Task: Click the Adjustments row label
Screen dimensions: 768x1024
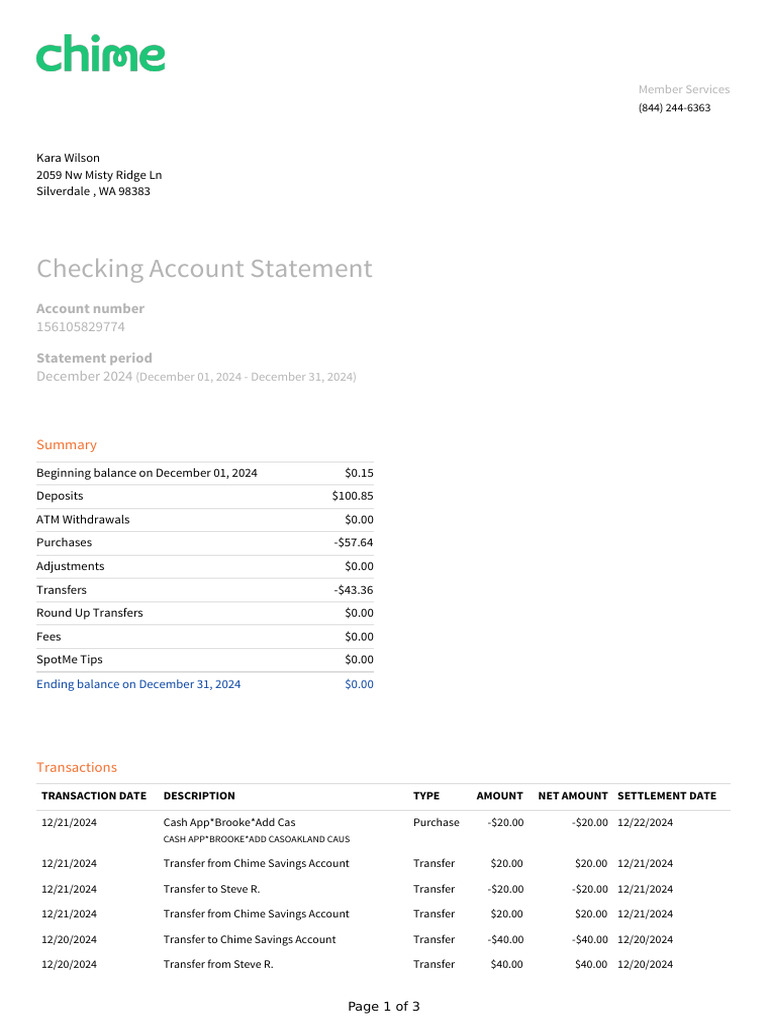Action: 70,566
